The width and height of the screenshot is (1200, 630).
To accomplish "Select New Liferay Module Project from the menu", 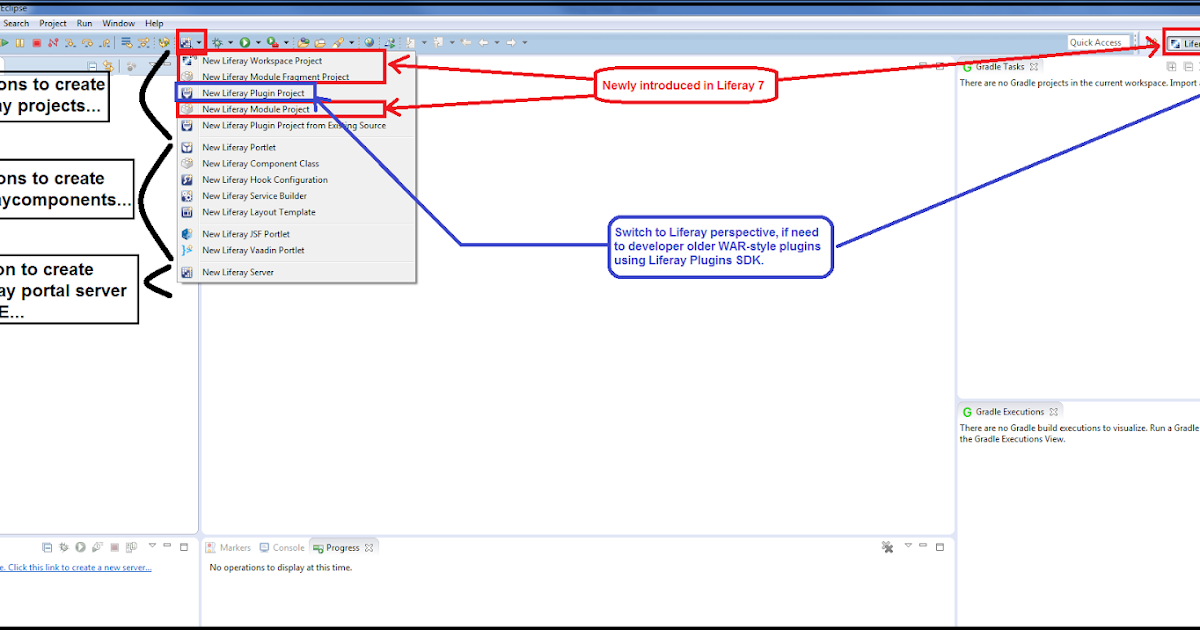I will pos(256,108).
